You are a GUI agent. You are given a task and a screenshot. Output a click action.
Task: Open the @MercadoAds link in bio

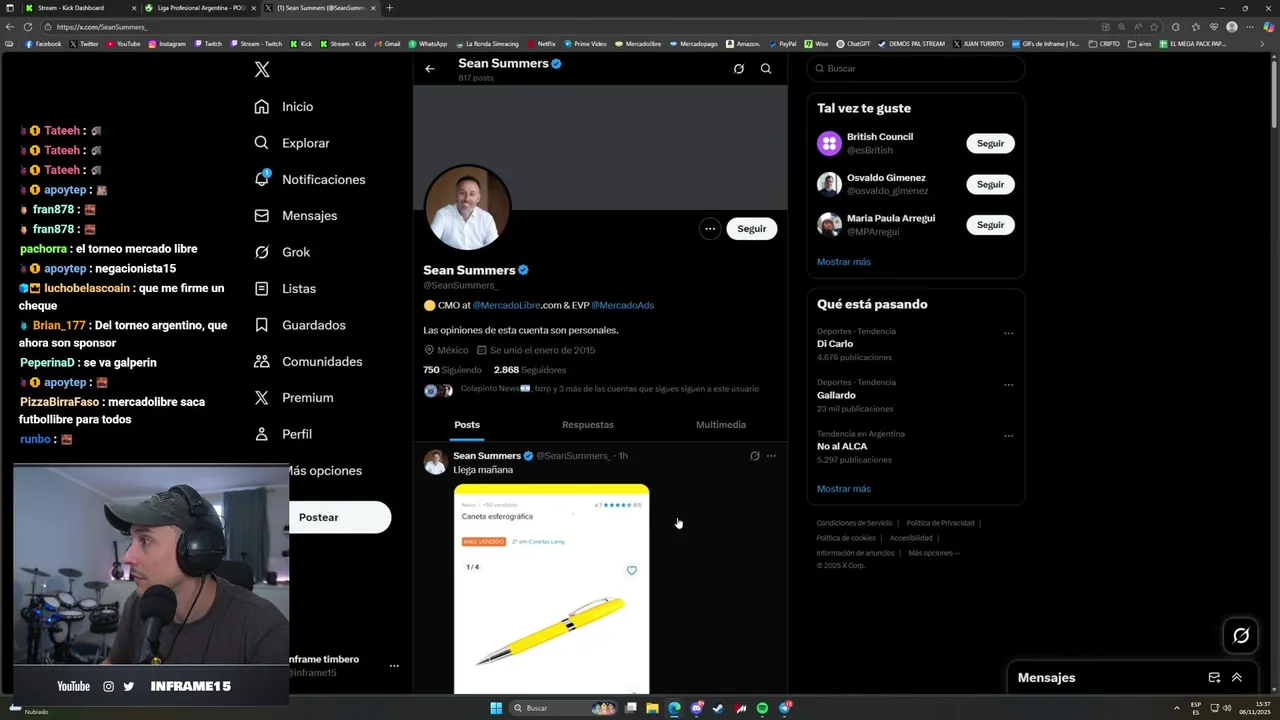tap(622, 305)
